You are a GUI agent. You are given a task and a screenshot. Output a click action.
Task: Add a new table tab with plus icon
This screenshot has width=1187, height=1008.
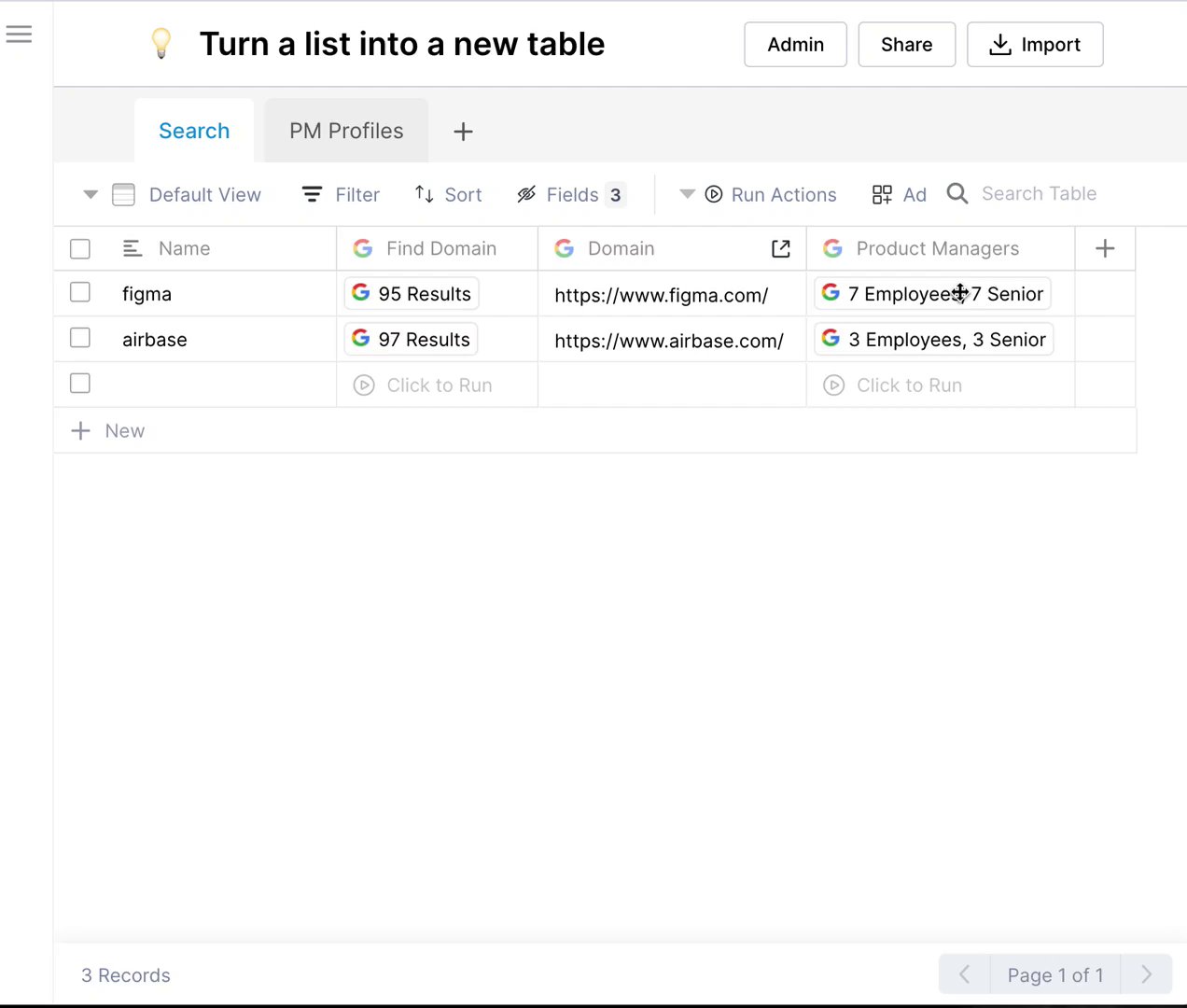coord(463,132)
